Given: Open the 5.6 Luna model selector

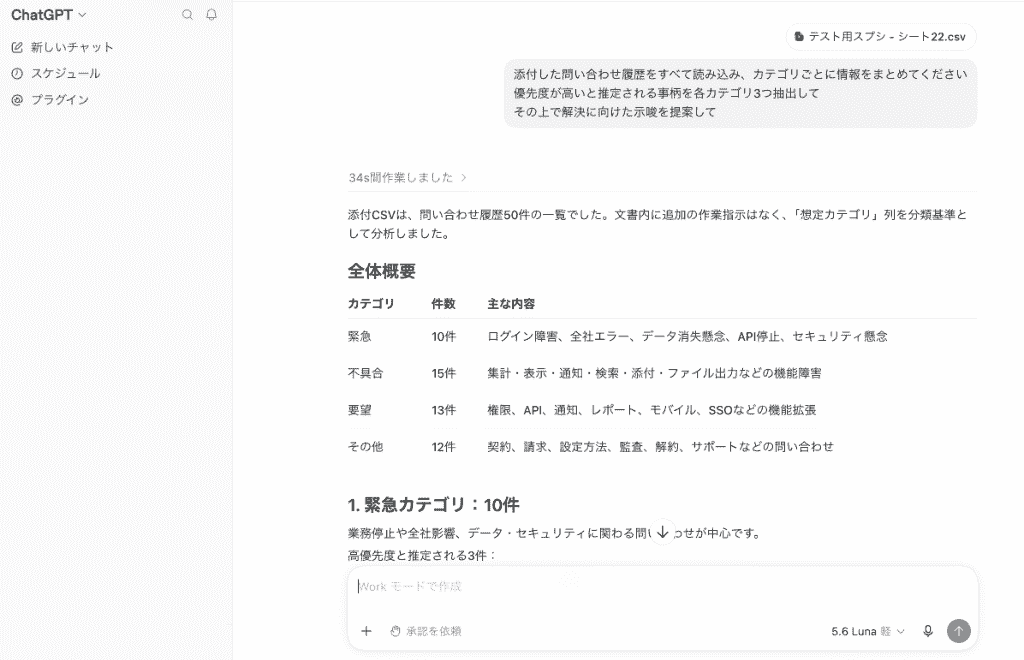Looking at the screenshot, I should pyautogui.click(x=867, y=631).
